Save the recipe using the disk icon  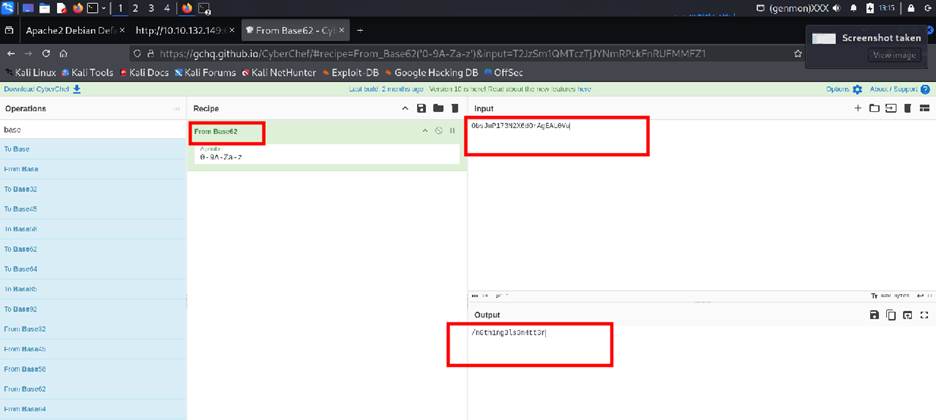(x=421, y=108)
